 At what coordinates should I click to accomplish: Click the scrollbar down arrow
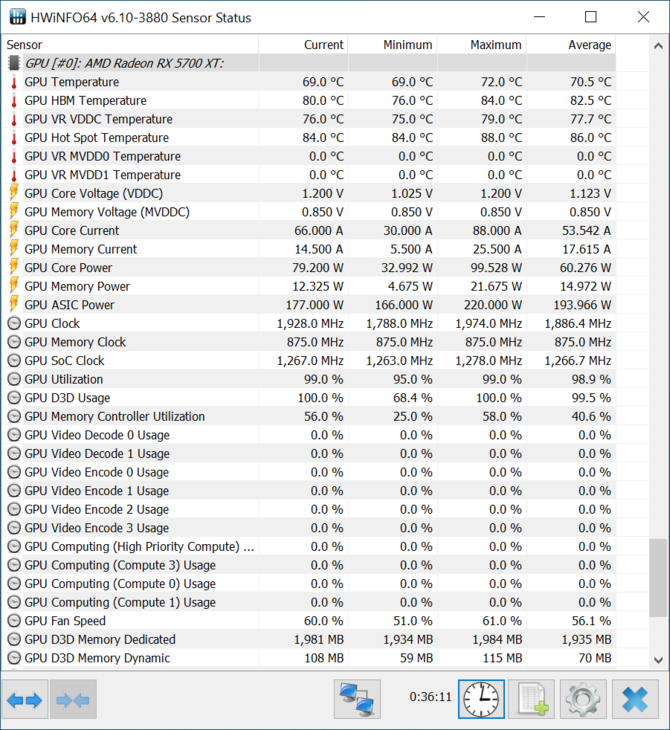coord(658,660)
